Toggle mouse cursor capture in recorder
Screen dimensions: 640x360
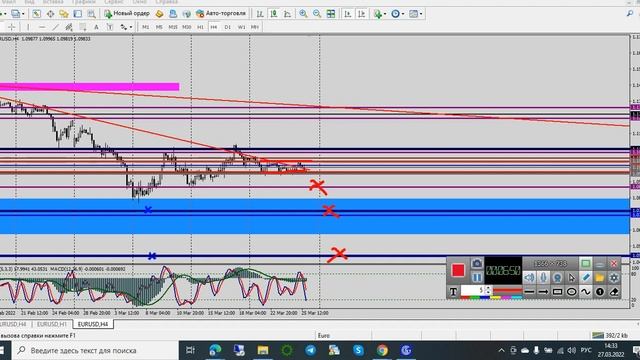571,278
